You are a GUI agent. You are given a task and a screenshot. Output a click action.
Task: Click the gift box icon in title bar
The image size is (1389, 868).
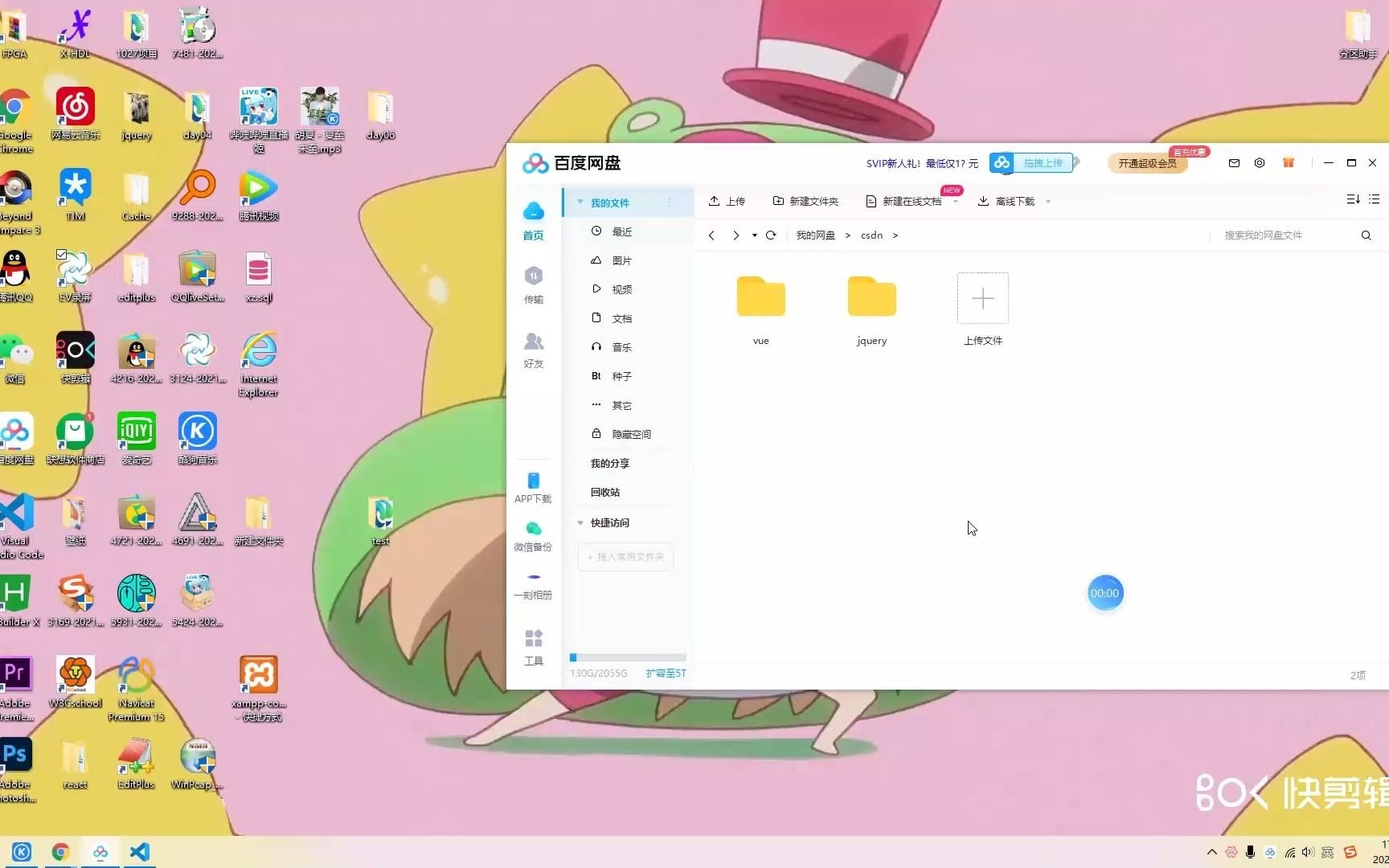(x=1289, y=163)
